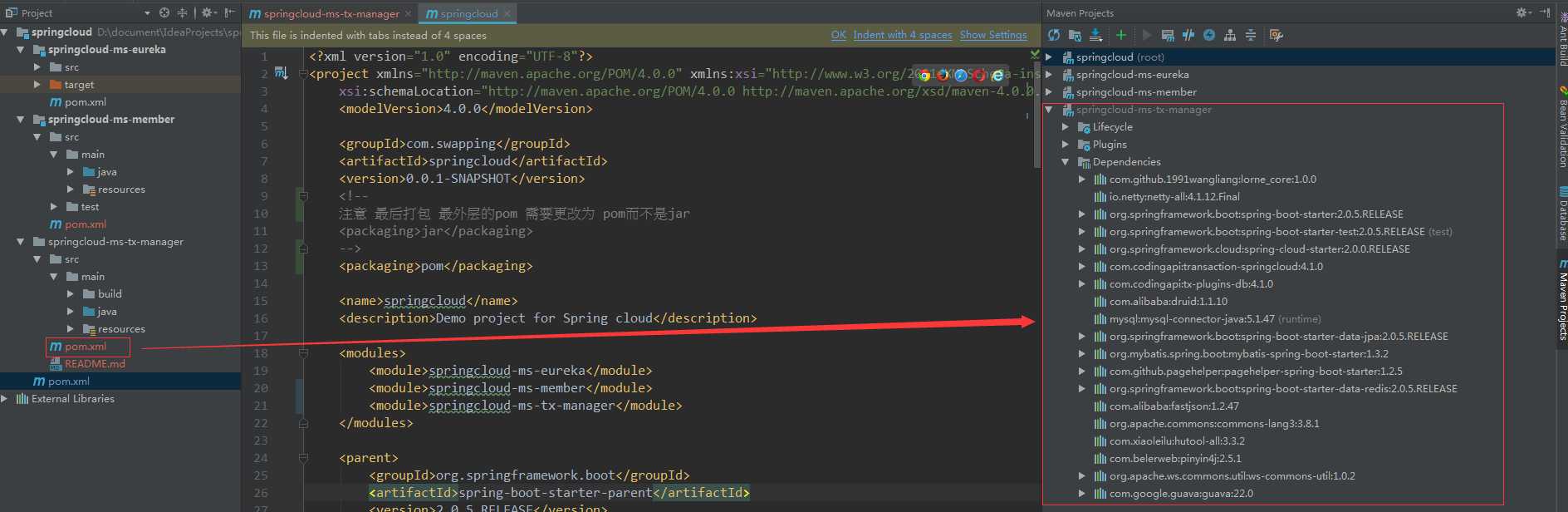Collapse springcloud-ms-member in Project tree
The height and width of the screenshot is (512, 1568).
tap(21, 120)
